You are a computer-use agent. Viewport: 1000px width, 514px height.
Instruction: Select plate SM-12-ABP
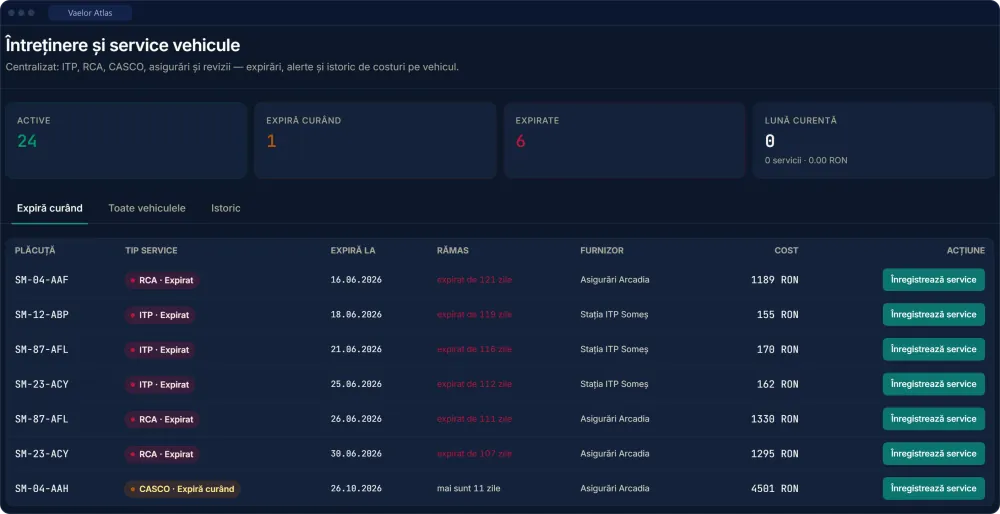pyautogui.click(x=41, y=314)
